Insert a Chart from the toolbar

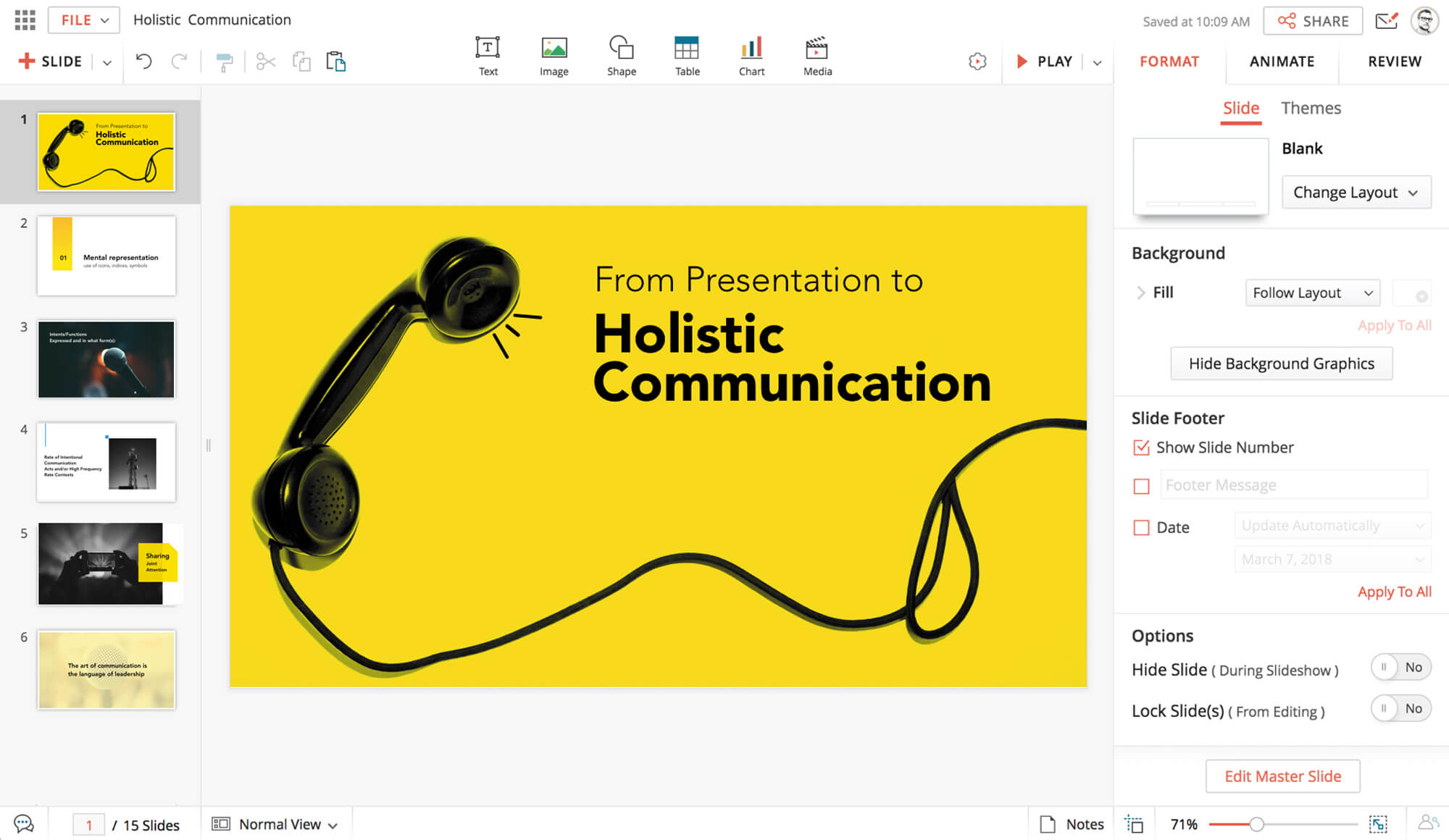(x=751, y=56)
